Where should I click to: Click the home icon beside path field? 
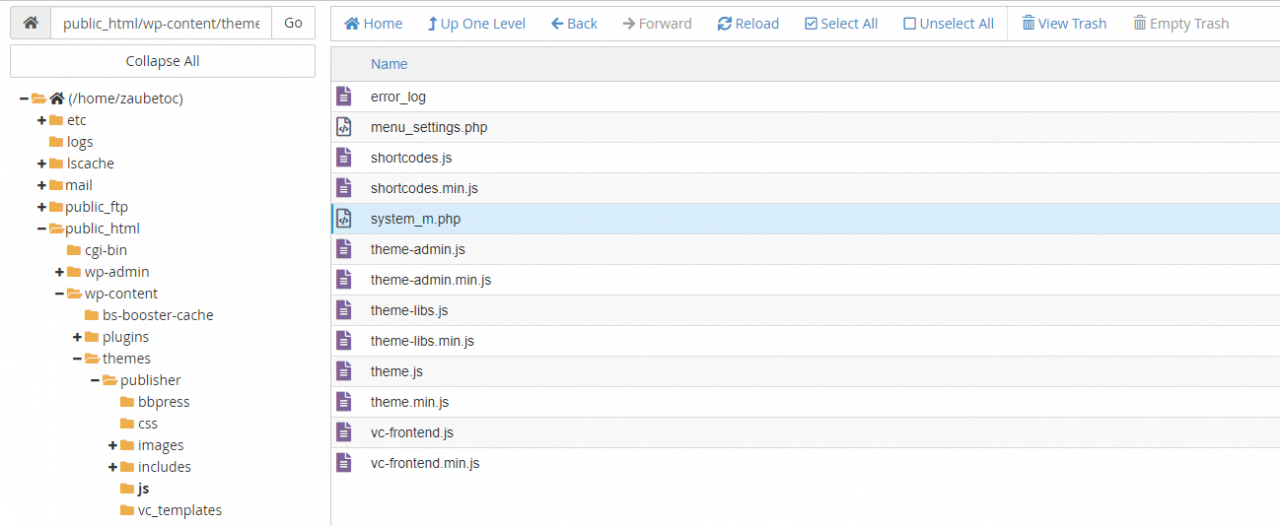[x=30, y=23]
